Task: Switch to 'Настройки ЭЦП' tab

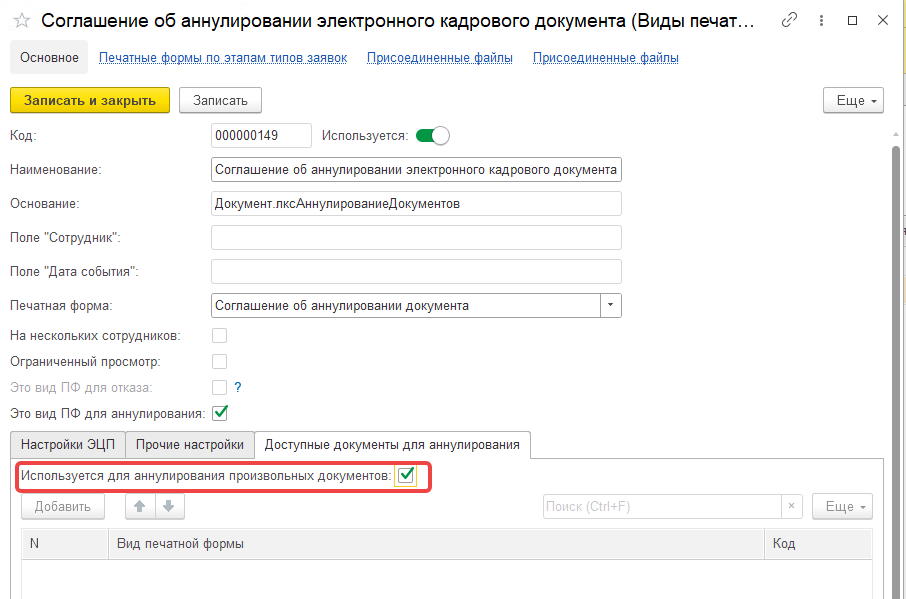Action: pos(68,445)
